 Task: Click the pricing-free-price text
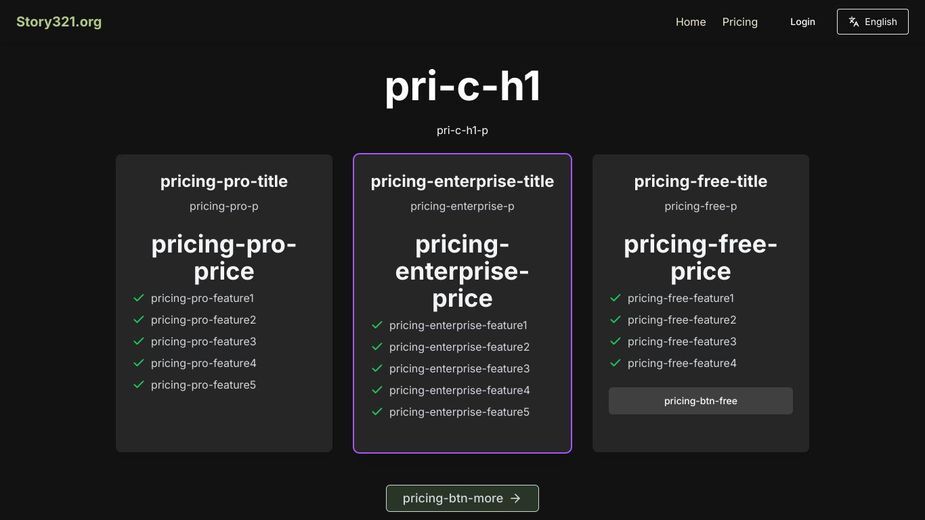700,258
